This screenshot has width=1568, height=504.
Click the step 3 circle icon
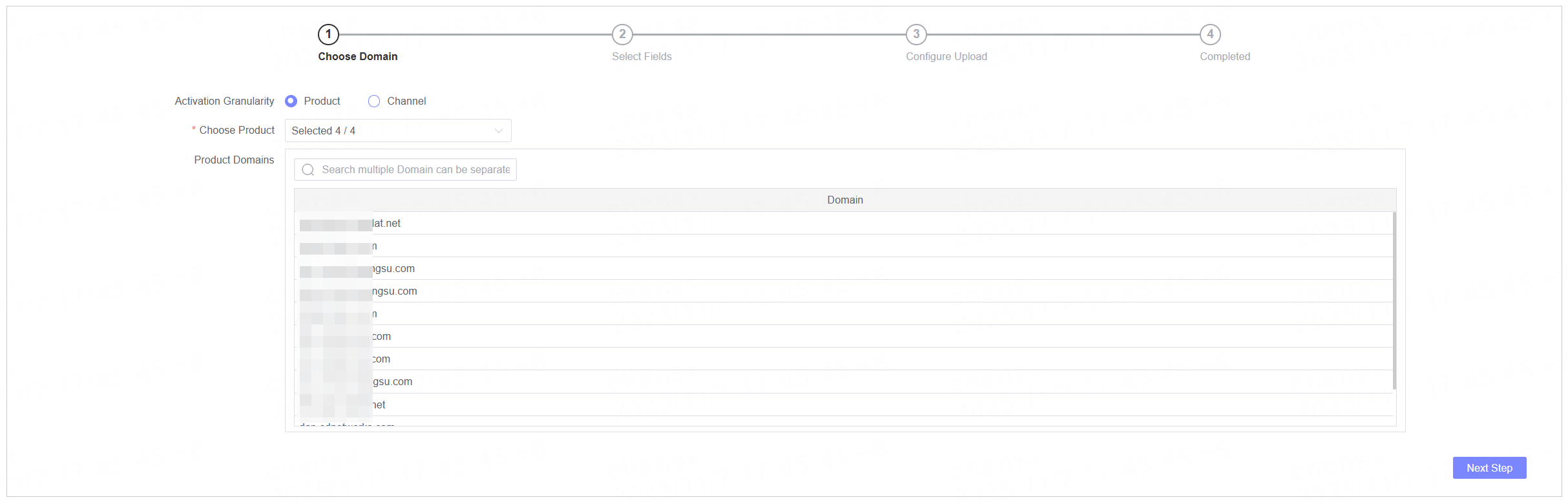[x=916, y=34]
